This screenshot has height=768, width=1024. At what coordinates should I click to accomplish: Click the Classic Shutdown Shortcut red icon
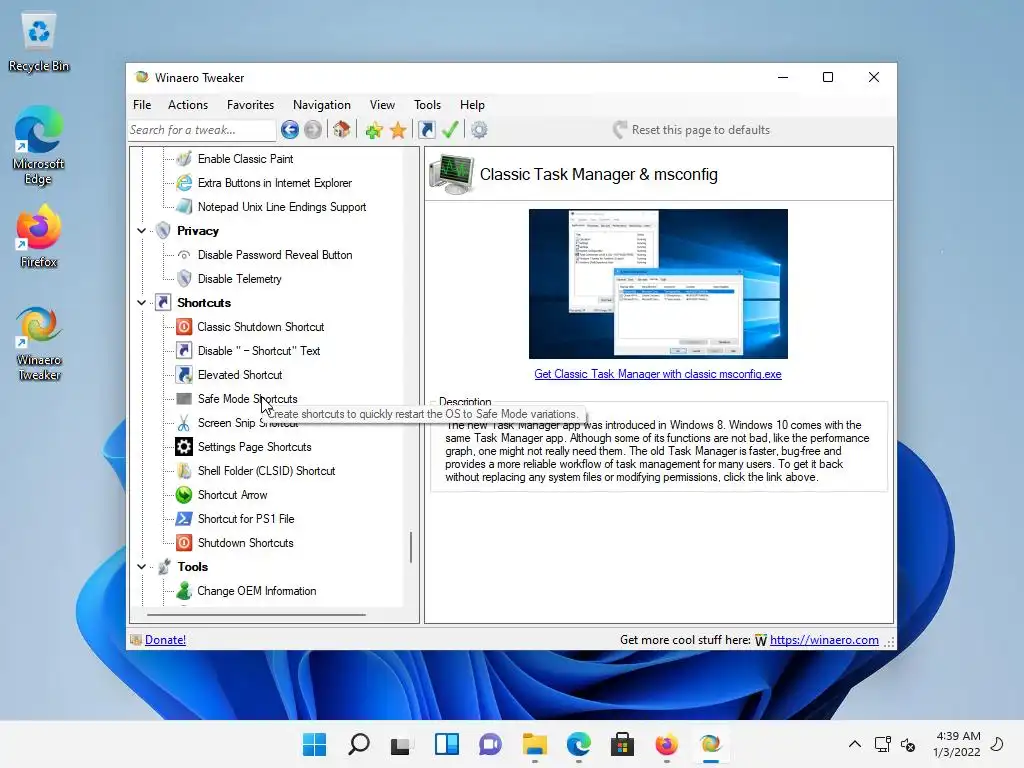click(x=184, y=327)
